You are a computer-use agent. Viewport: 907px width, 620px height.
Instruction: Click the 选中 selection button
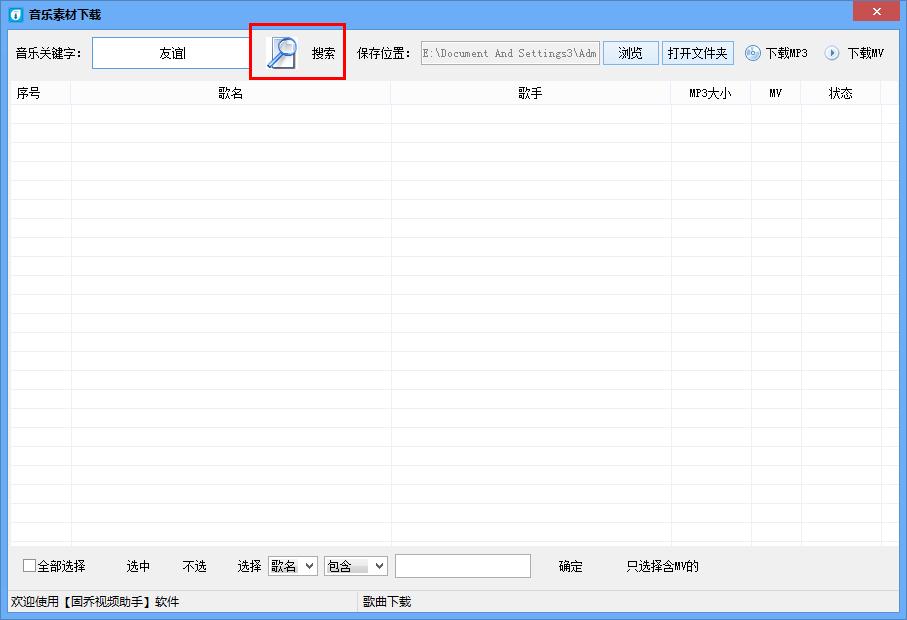[x=138, y=566]
